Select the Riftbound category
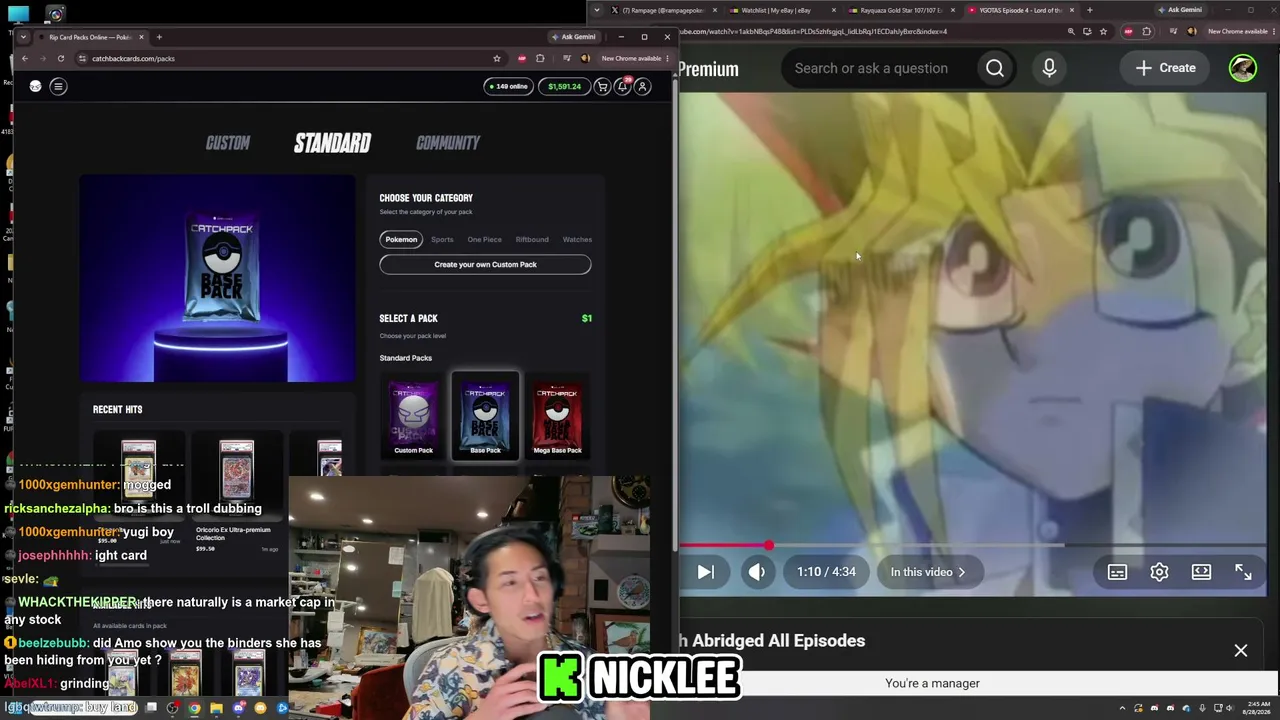1280x720 pixels. click(532, 240)
